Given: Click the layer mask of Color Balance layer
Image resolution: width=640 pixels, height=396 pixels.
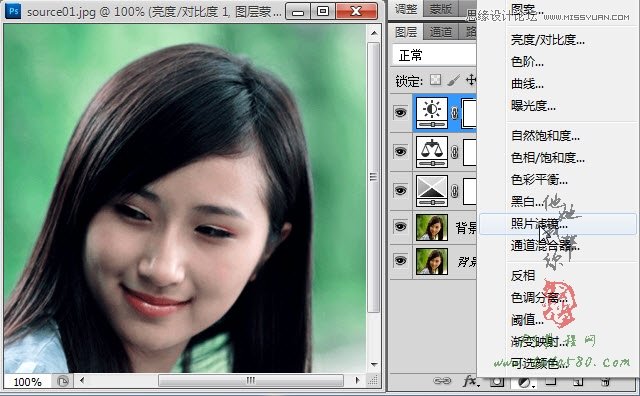Looking at the screenshot, I should click(469, 152).
